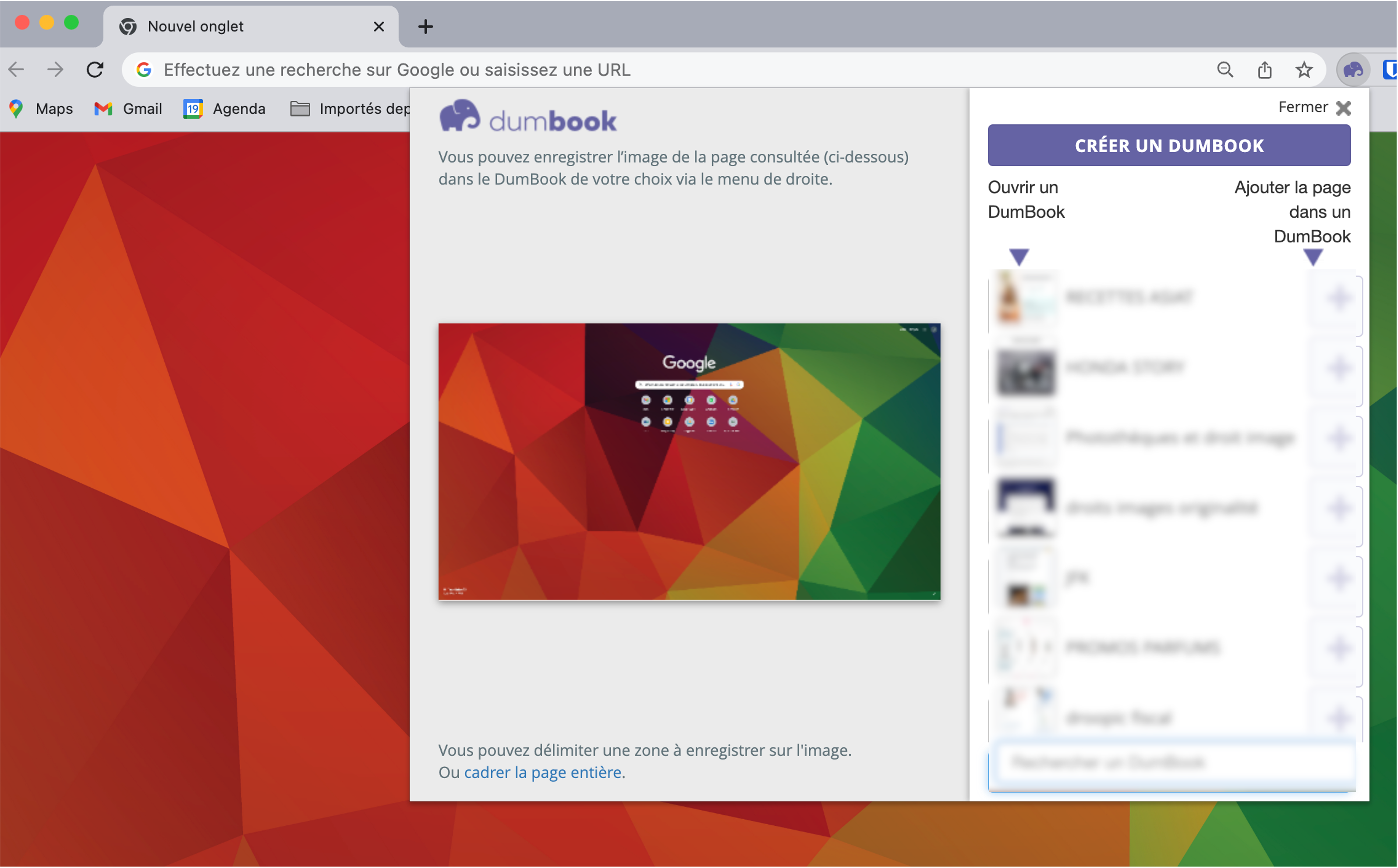Viewport: 1398px width, 868px height.
Task: Open the Gmail bookmark
Action: pos(128,108)
